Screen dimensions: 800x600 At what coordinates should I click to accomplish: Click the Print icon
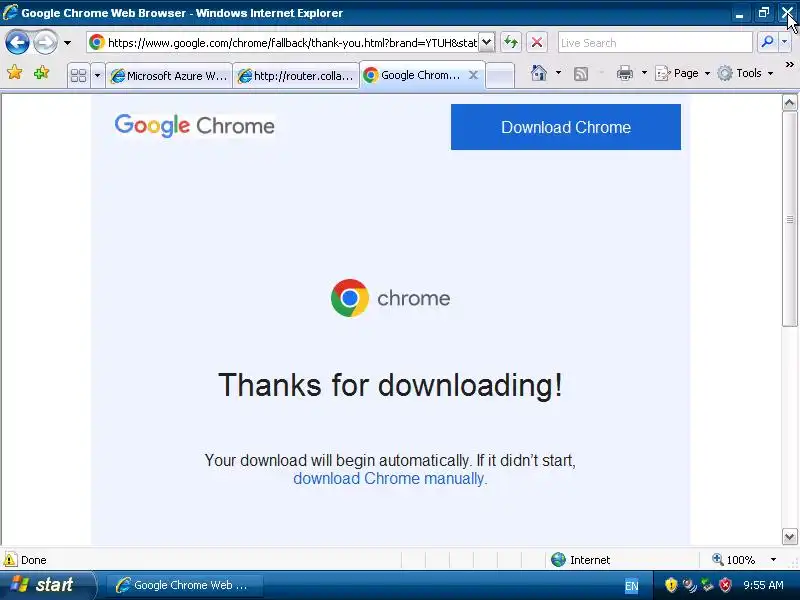pyautogui.click(x=624, y=73)
